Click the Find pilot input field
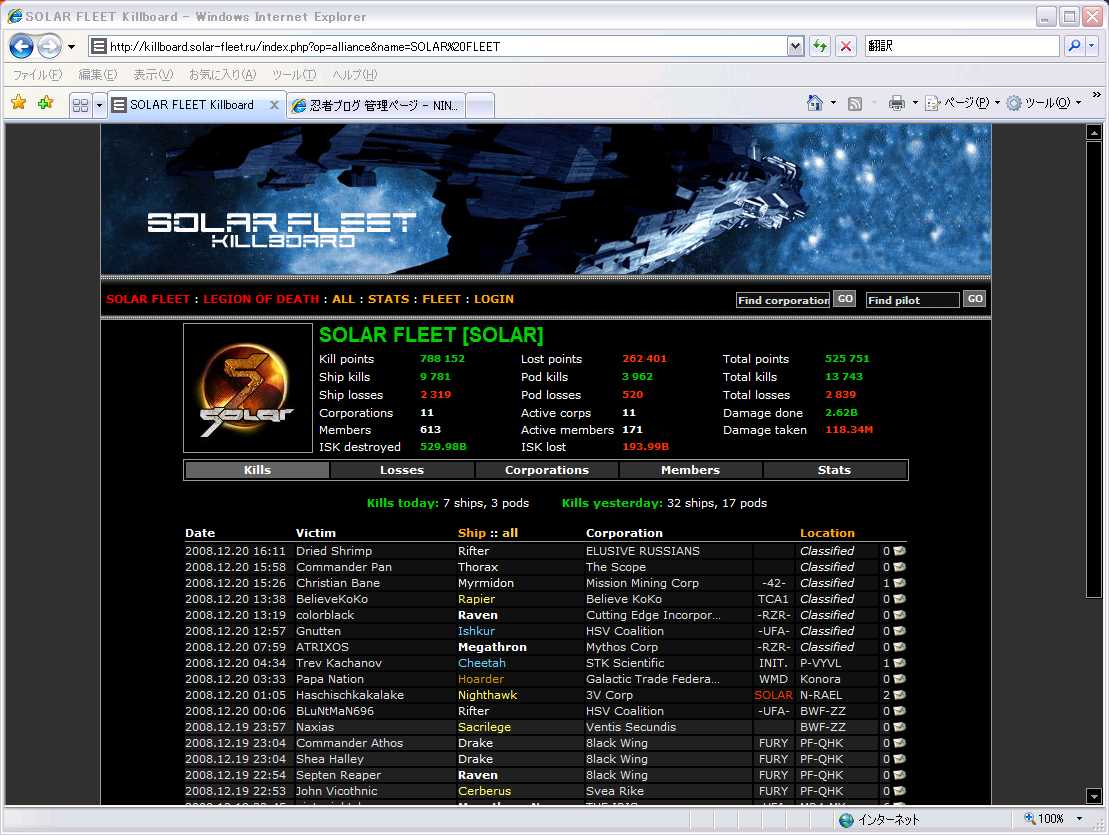Viewport: 1109px width, 835px height. (912, 300)
